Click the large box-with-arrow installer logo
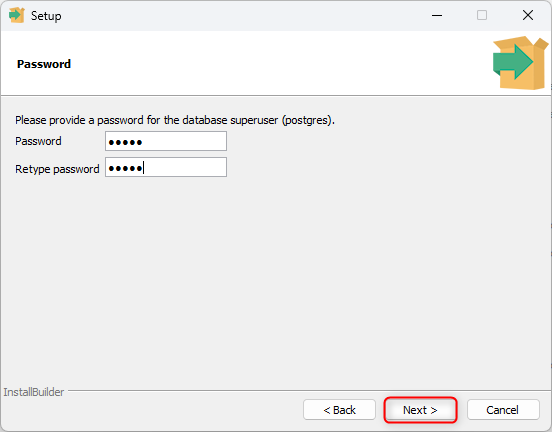Image resolution: width=552 pixels, height=432 pixels. click(x=520, y=63)
